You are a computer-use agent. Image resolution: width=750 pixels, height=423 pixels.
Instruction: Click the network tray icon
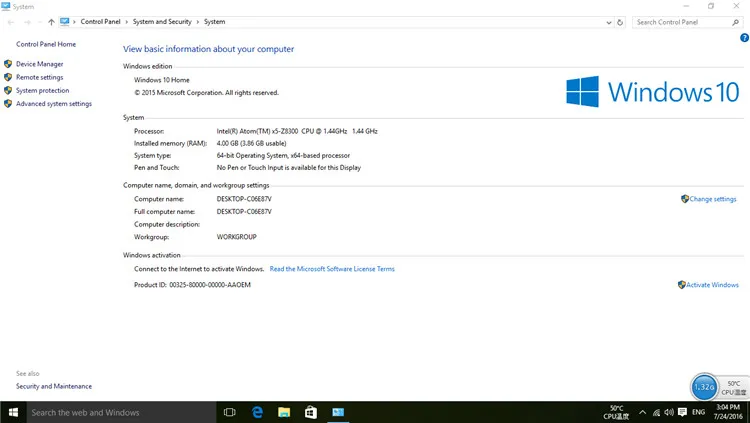[x=656, y=412]
